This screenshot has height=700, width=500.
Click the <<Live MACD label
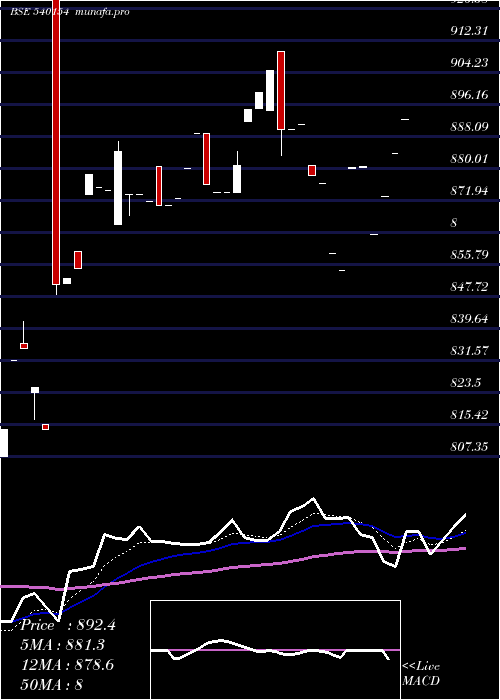pyautogui.click(x=421, y=674)
